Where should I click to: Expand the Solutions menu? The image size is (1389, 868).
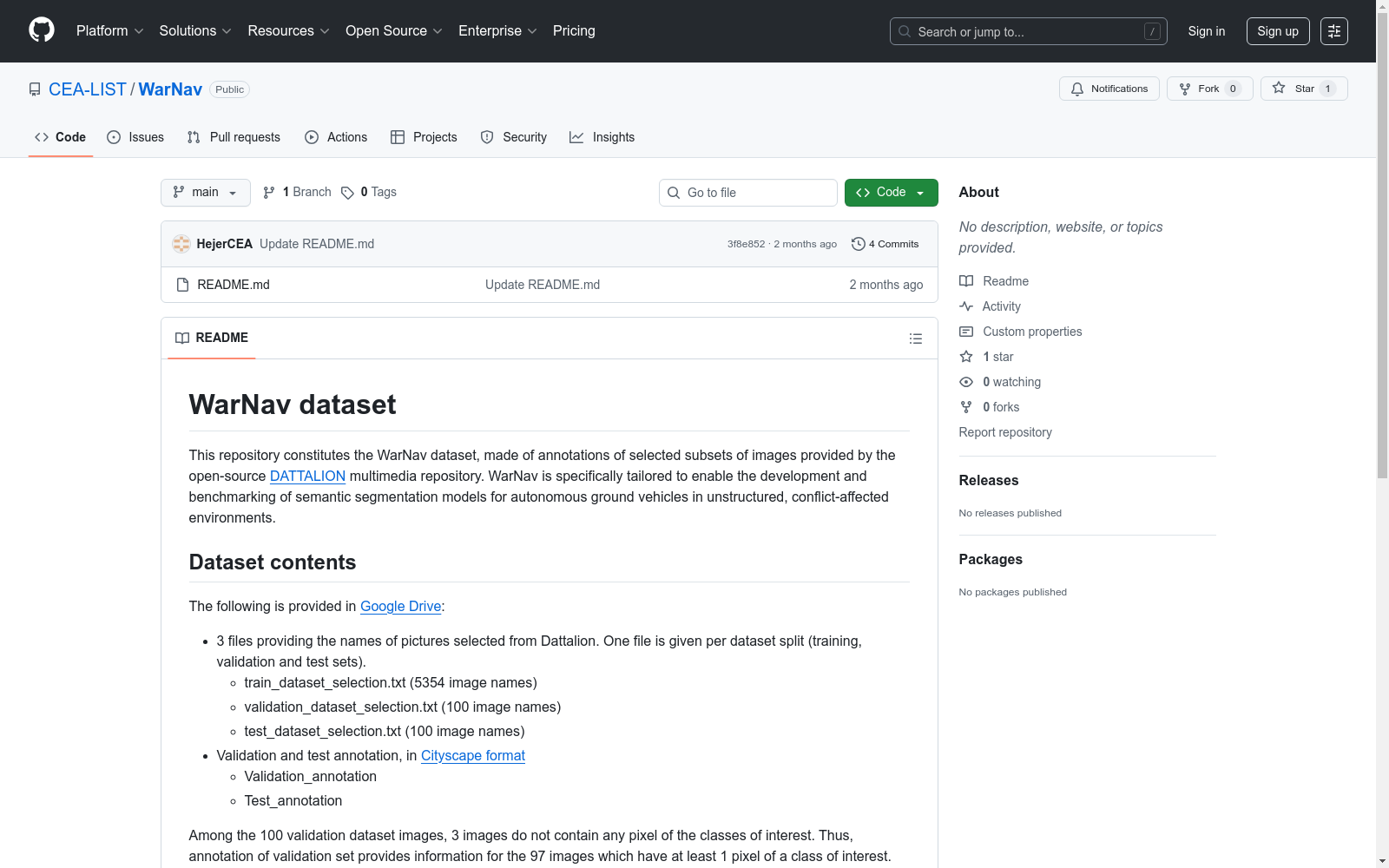(195, 31)
